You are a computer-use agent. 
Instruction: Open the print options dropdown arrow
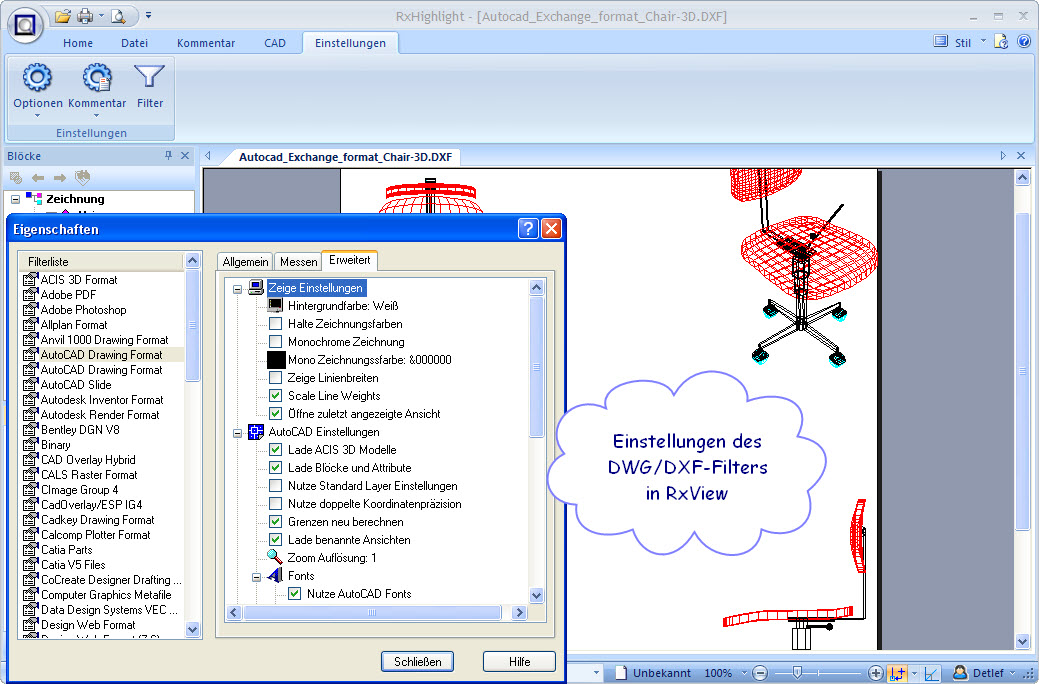[101, 15]
